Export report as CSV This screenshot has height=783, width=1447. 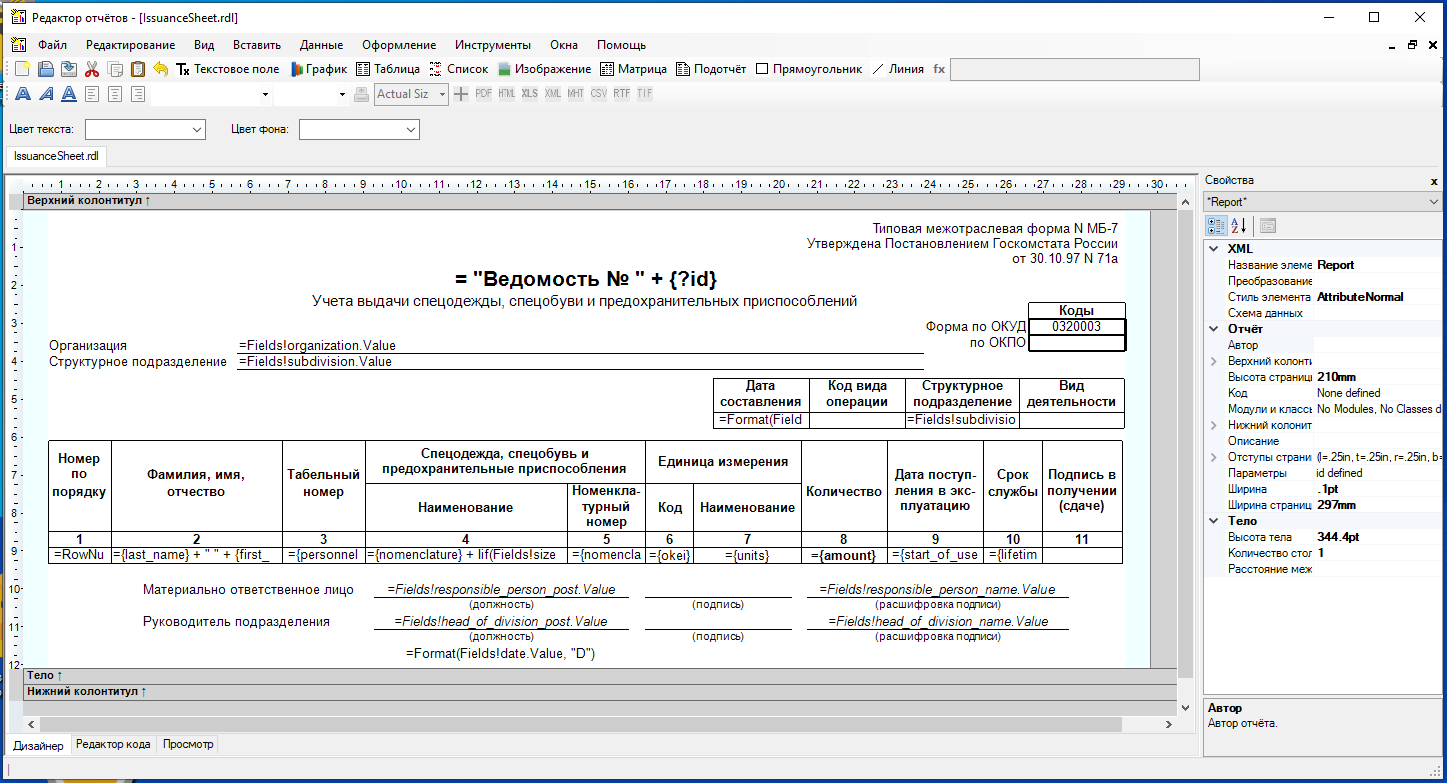tap(599, 94)
